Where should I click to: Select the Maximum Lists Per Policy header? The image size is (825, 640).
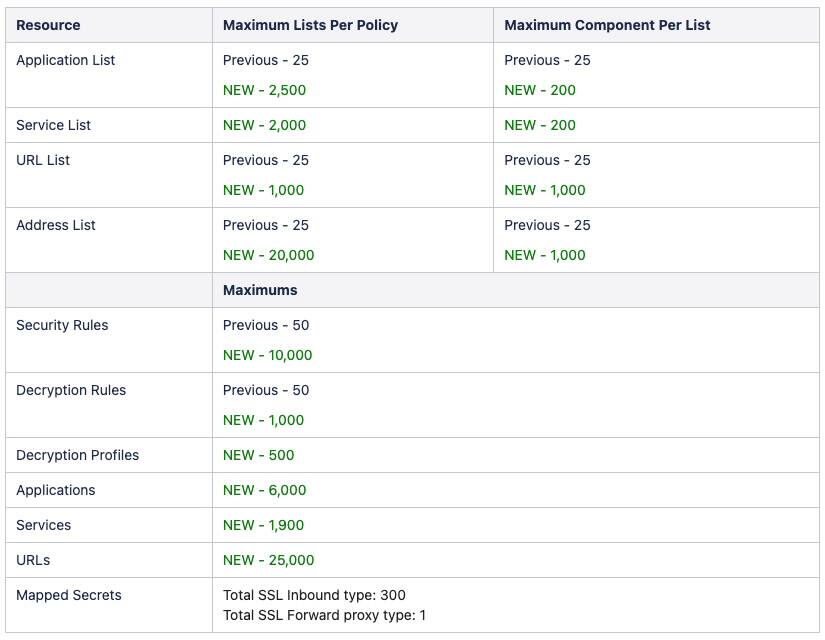[x=310, y=25]
